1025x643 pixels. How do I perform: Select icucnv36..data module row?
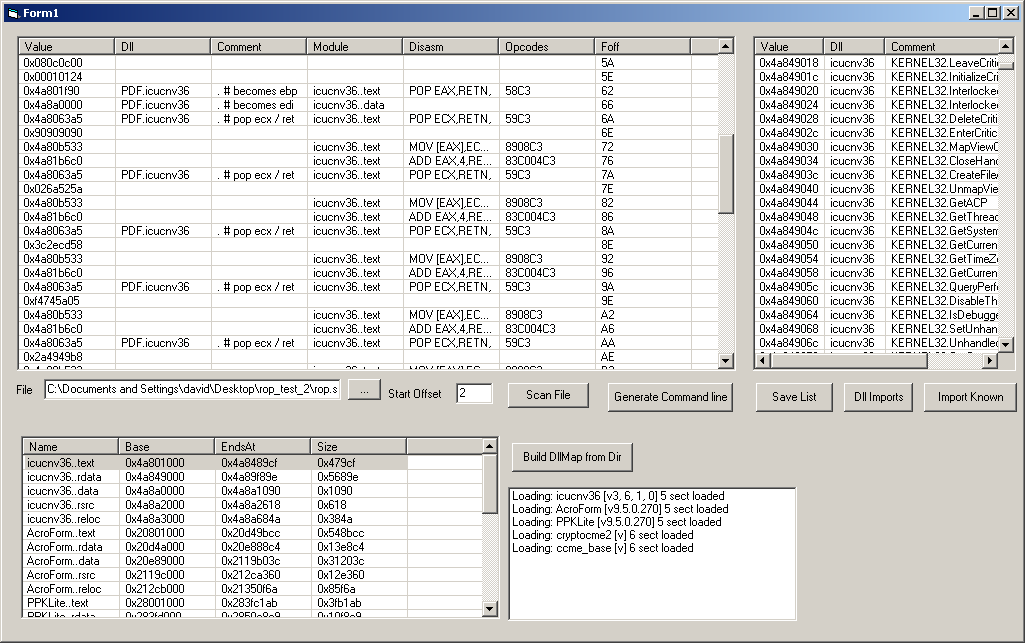(x=252, y=491)
